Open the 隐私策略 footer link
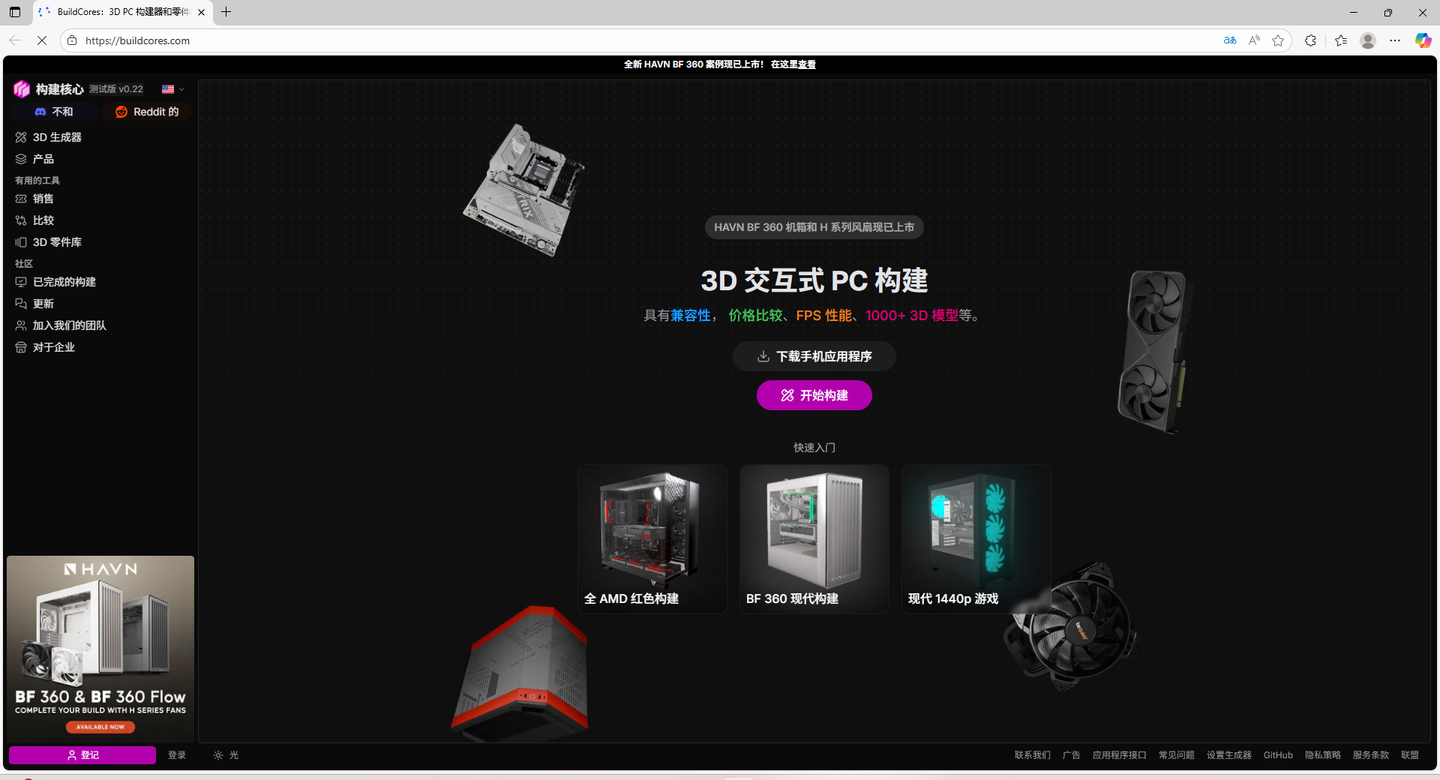The image size is (1440, 780). 1323,755
